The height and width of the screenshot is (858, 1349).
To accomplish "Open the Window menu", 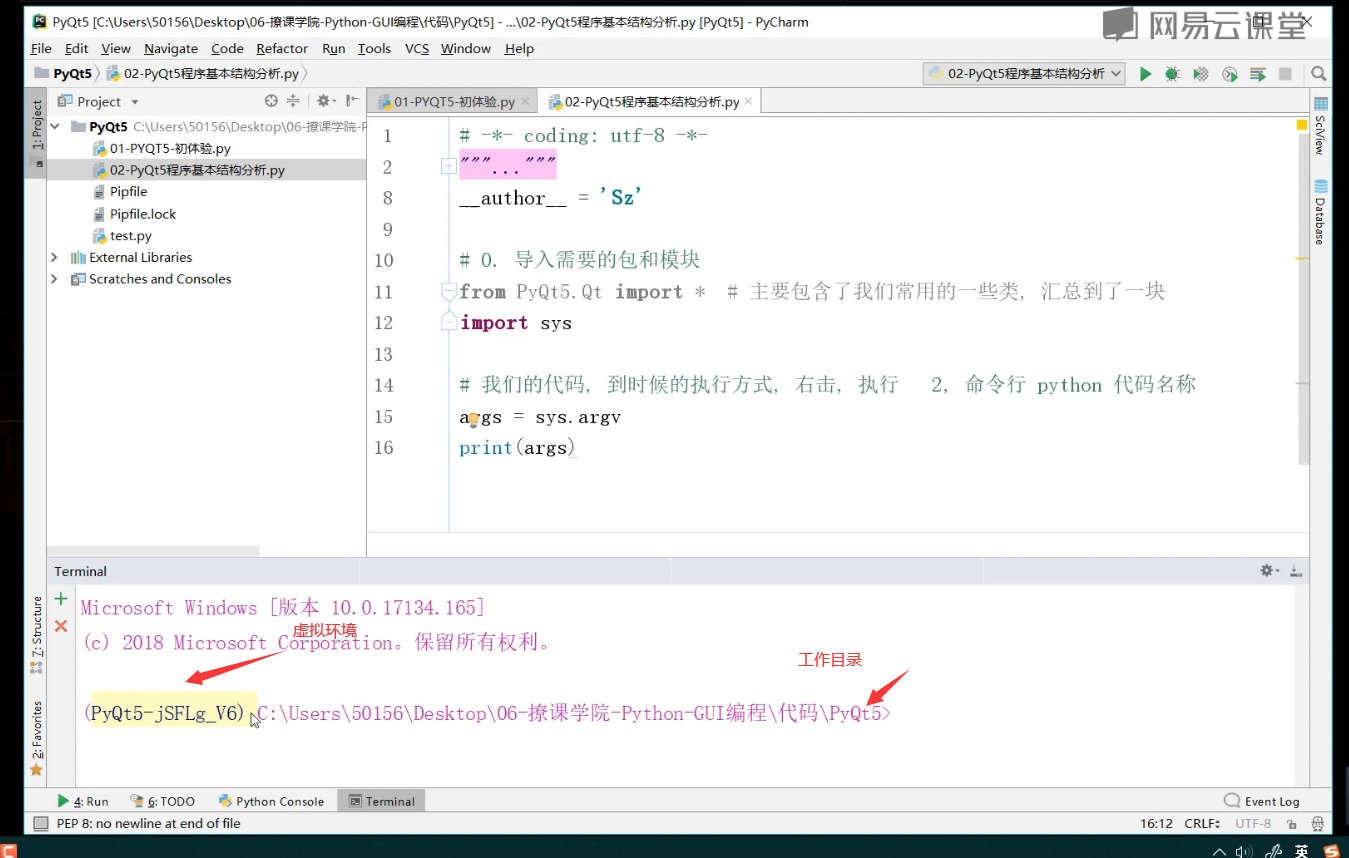I will 466,48.
